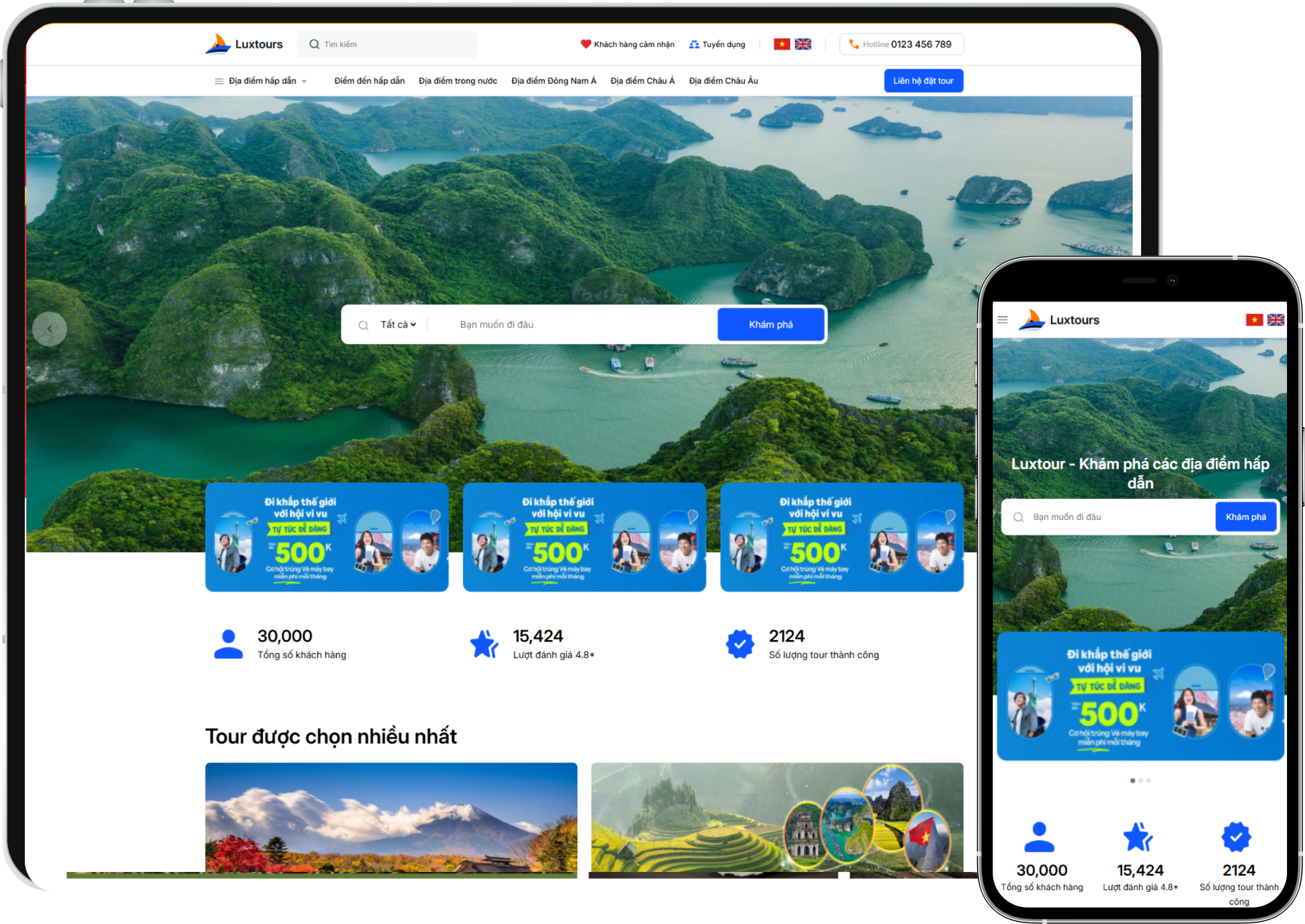Click Số lượng tour thành công text on tablet
Screen dimensions: 1305x924
[x=823, y=655]
